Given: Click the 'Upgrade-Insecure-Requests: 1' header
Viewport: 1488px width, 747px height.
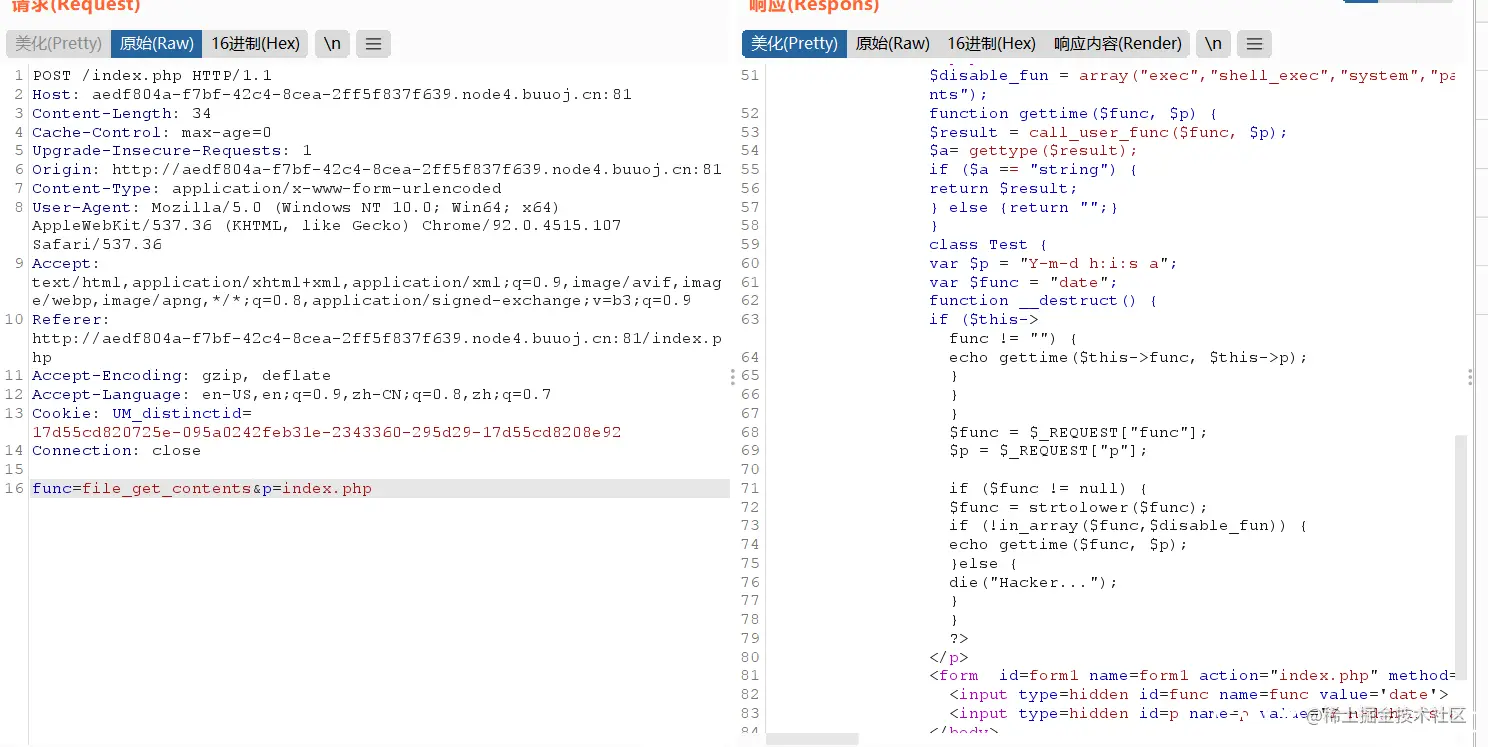Looking at the screenshot, I should (x=172, y=150).
